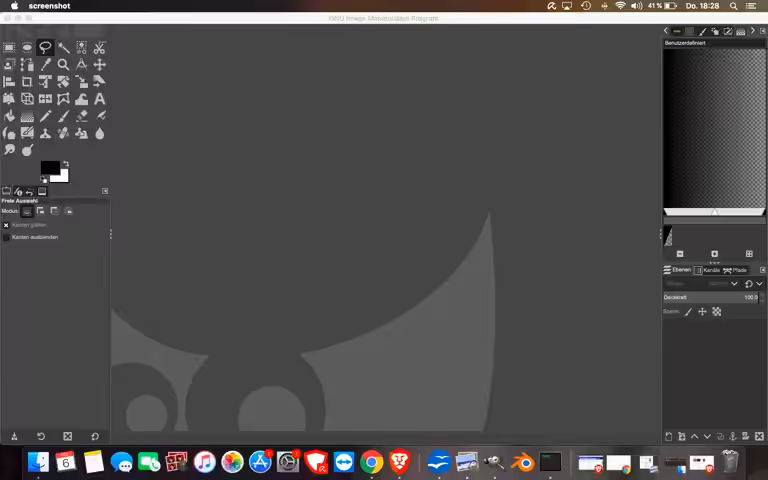Reset tool options to default values
768x480 pixels.
point(95,436)
